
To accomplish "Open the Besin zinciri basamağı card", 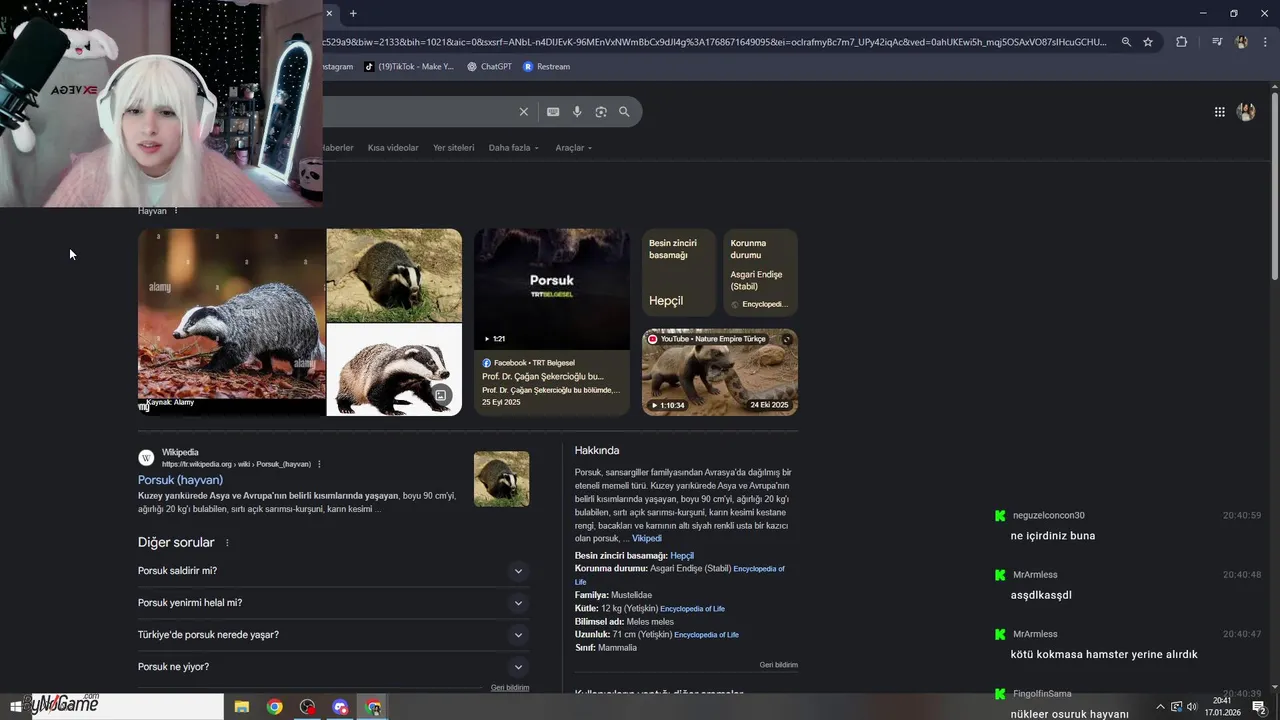I will pyautogui.click(x=679, y=272).
